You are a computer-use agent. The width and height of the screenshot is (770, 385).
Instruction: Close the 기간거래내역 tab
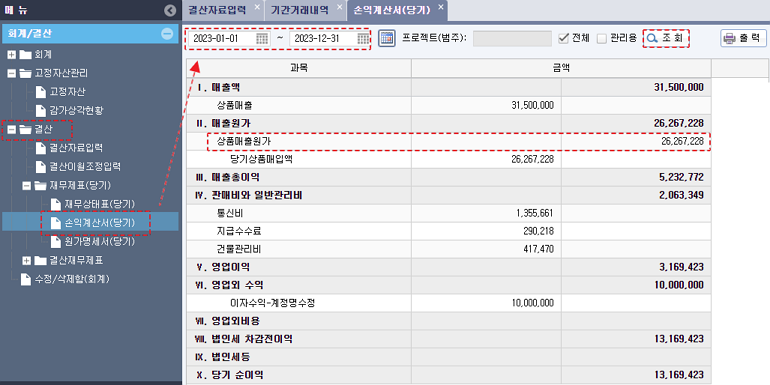pyautogui.click(x=339, y=7)
